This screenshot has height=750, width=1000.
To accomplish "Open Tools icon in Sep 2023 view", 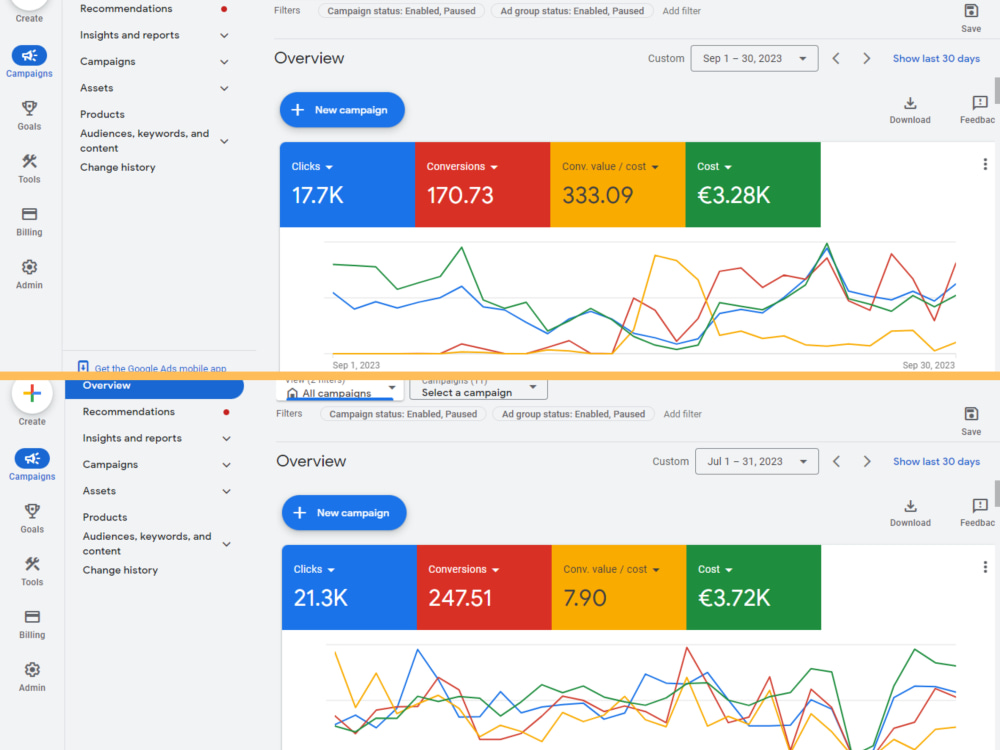I will coord(29,161).
